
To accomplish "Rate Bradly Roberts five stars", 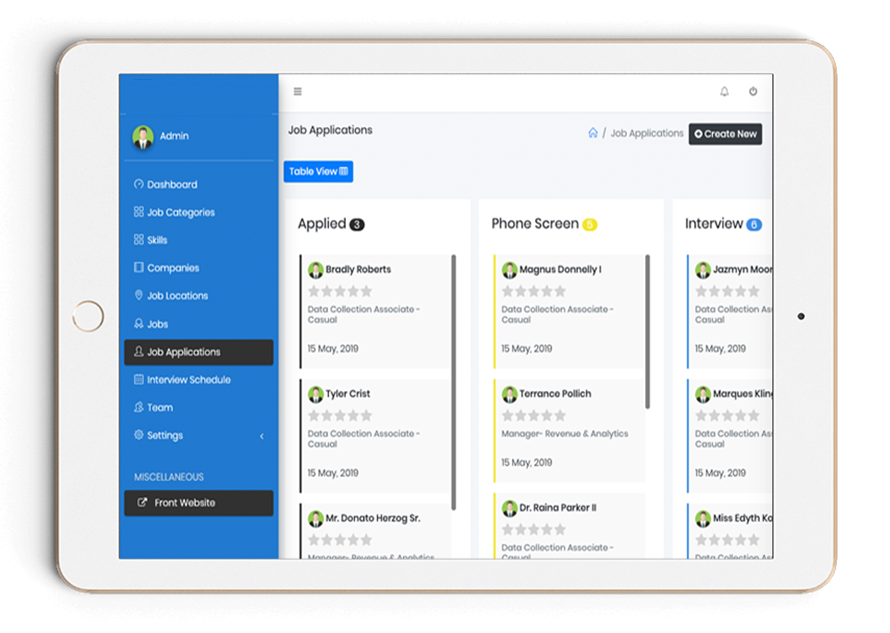I will (x=366, y=291).
